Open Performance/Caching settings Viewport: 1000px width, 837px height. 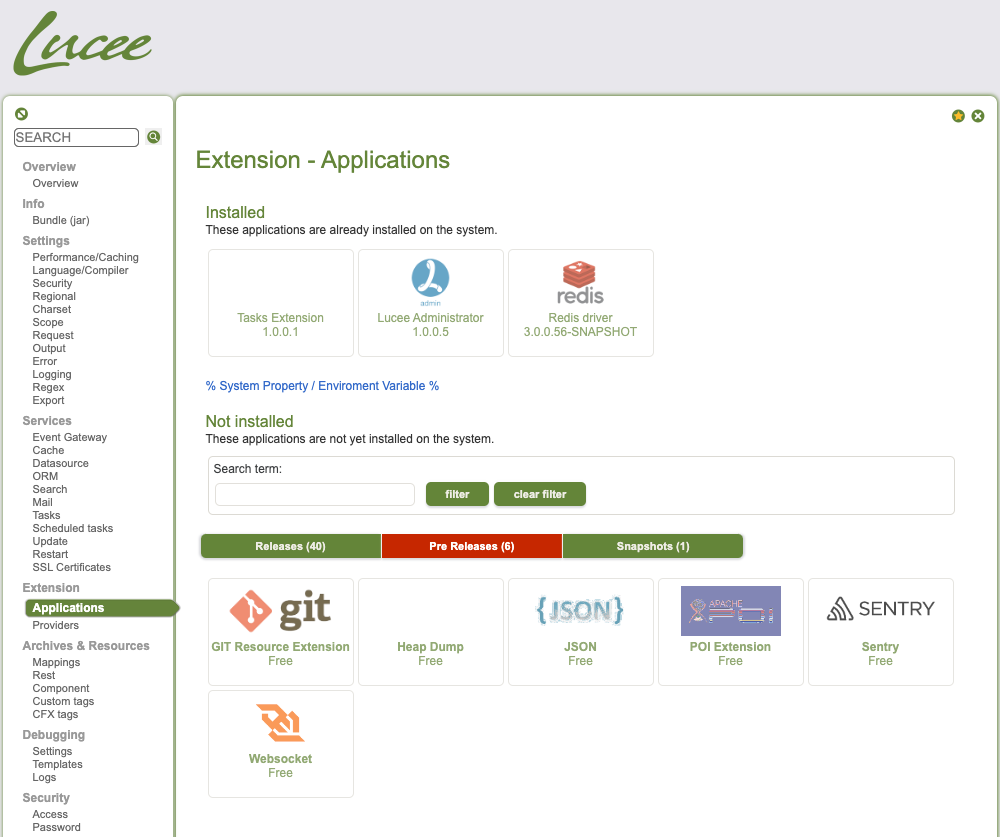pos(85,257)
